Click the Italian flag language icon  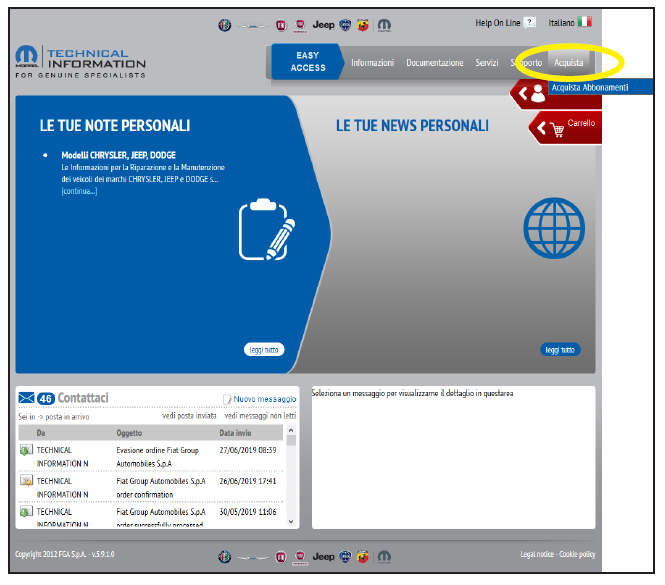pos(584,21)
